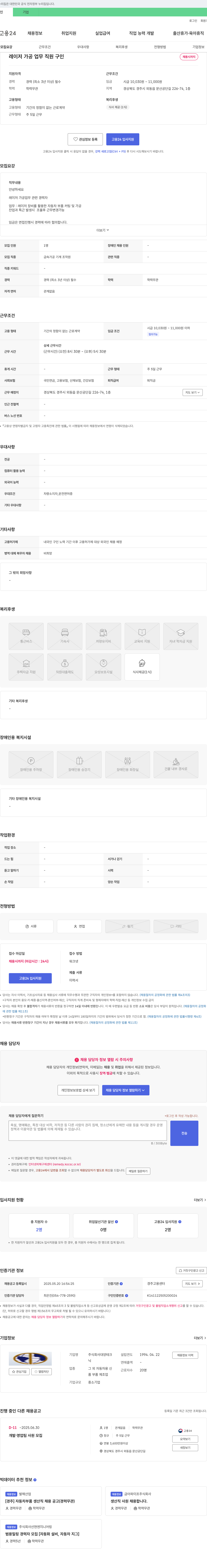The image size is (207, 1568).
Task: Click the 전송 submit button
Action: 185,1133
